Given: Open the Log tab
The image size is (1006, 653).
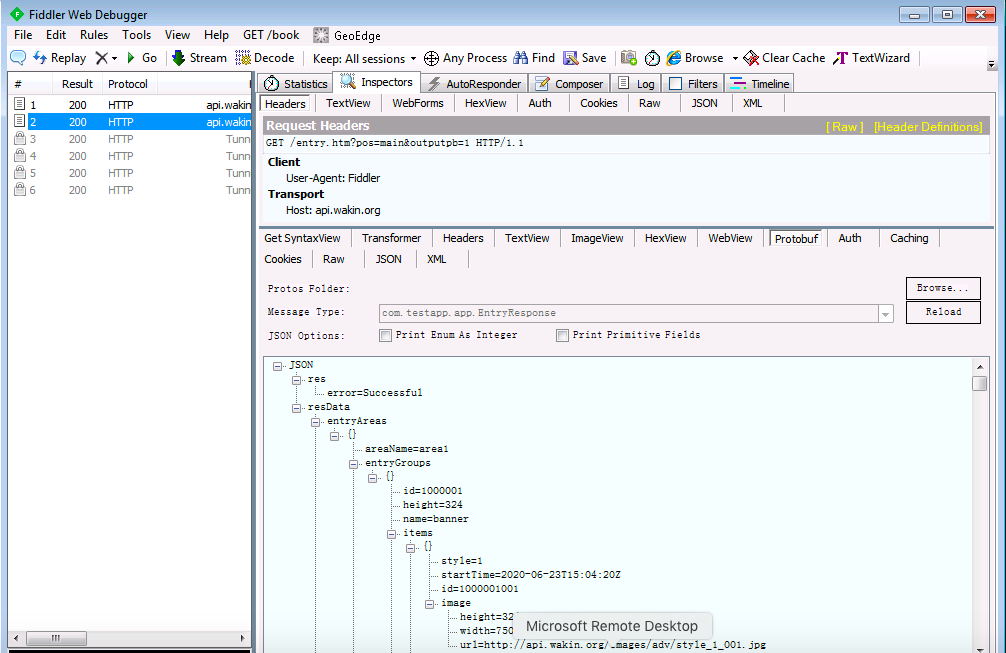Looking at the screenshot, I should [636, 83].
